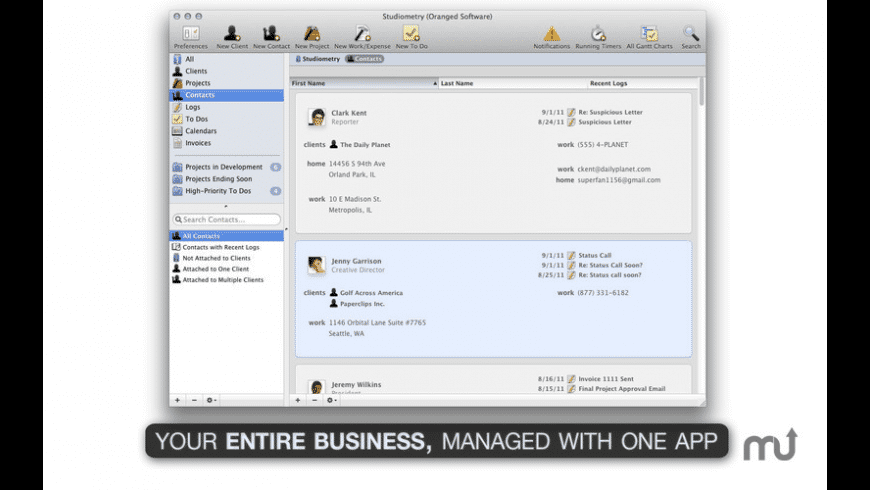Click inside the Search Contacts field
Screen dimensions: 870x490
229,219
